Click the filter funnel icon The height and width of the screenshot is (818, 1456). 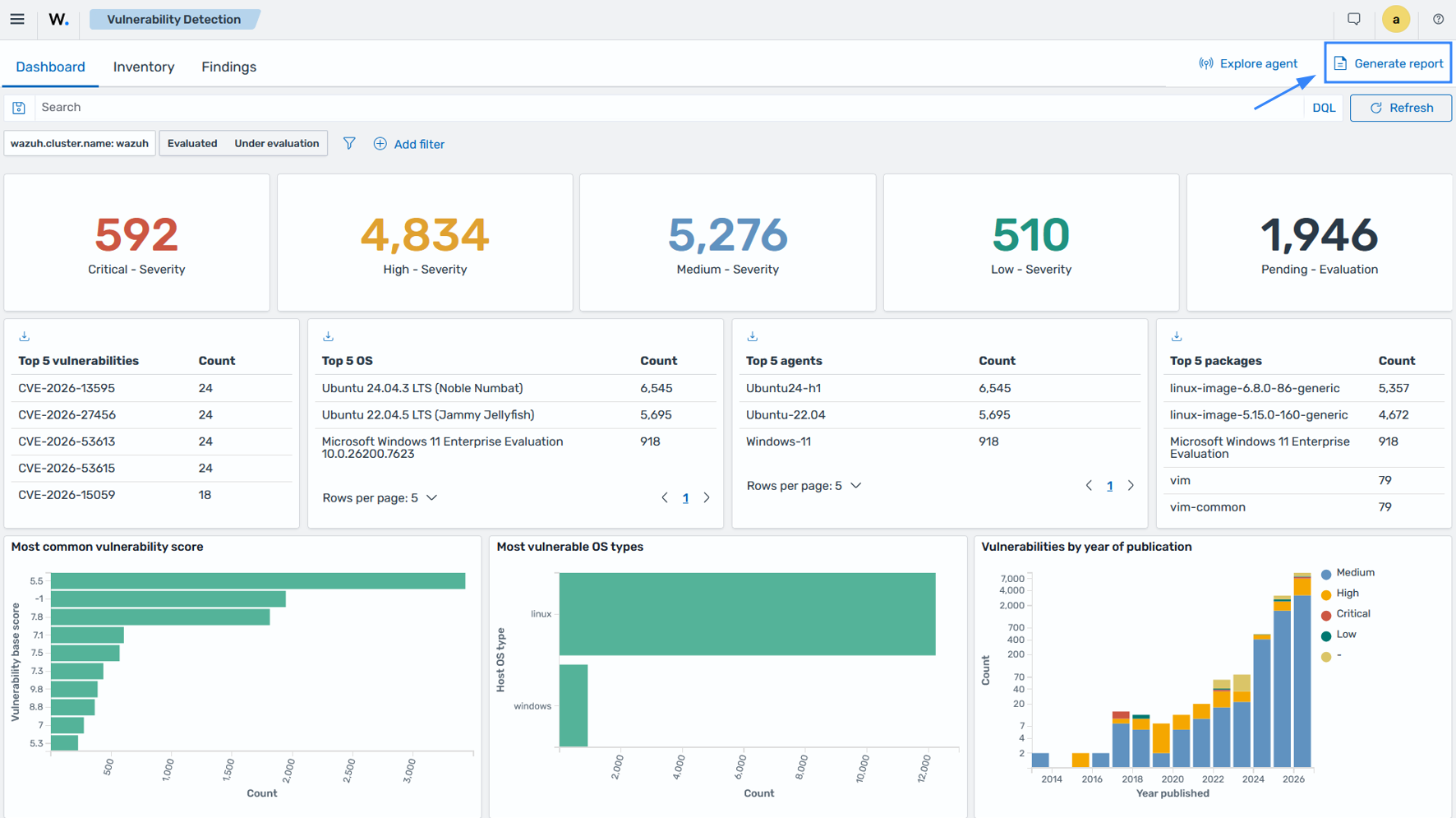click(x=349, y=143)
